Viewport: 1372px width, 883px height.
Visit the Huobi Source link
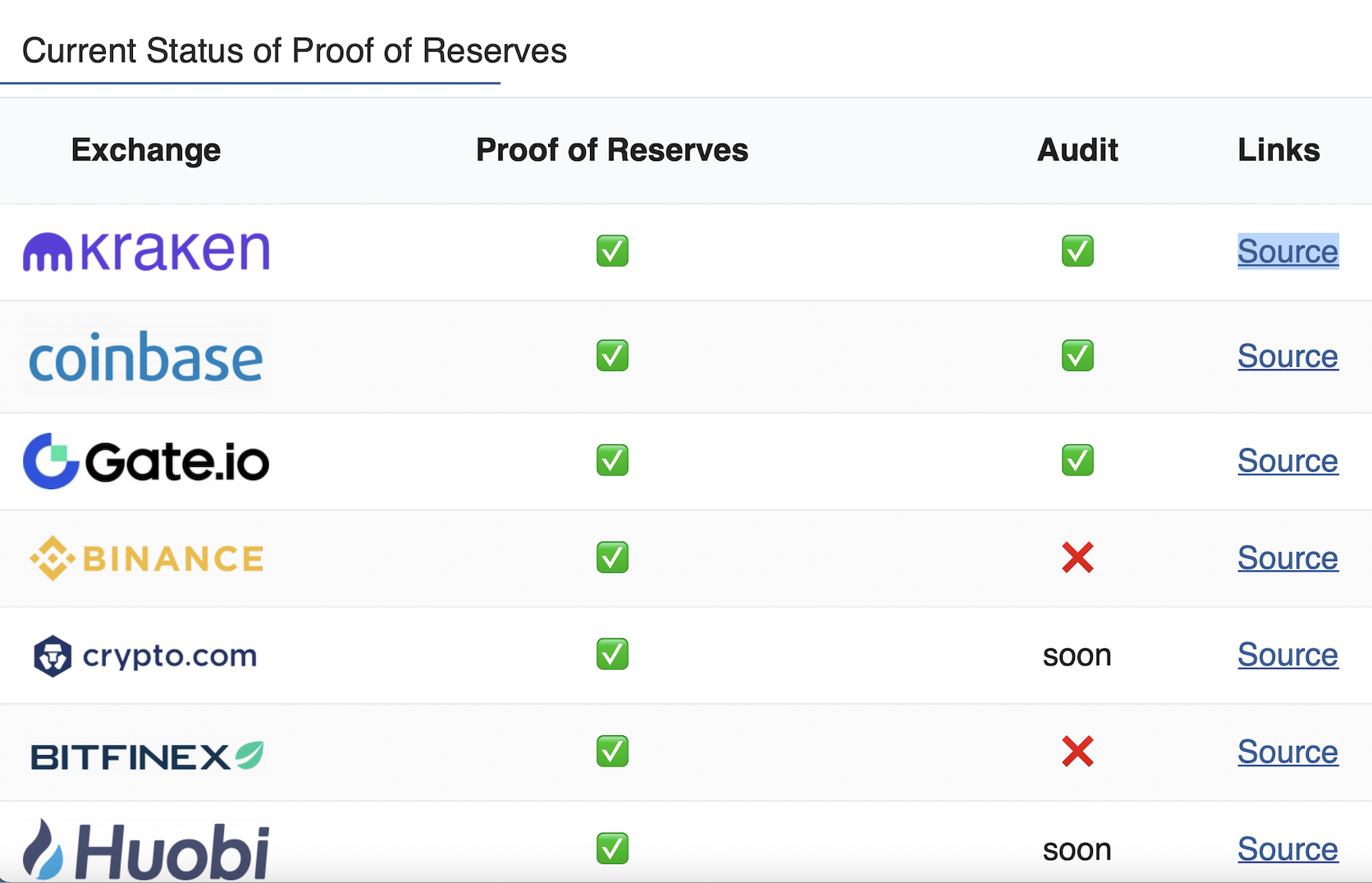[x=1287, y=849]
